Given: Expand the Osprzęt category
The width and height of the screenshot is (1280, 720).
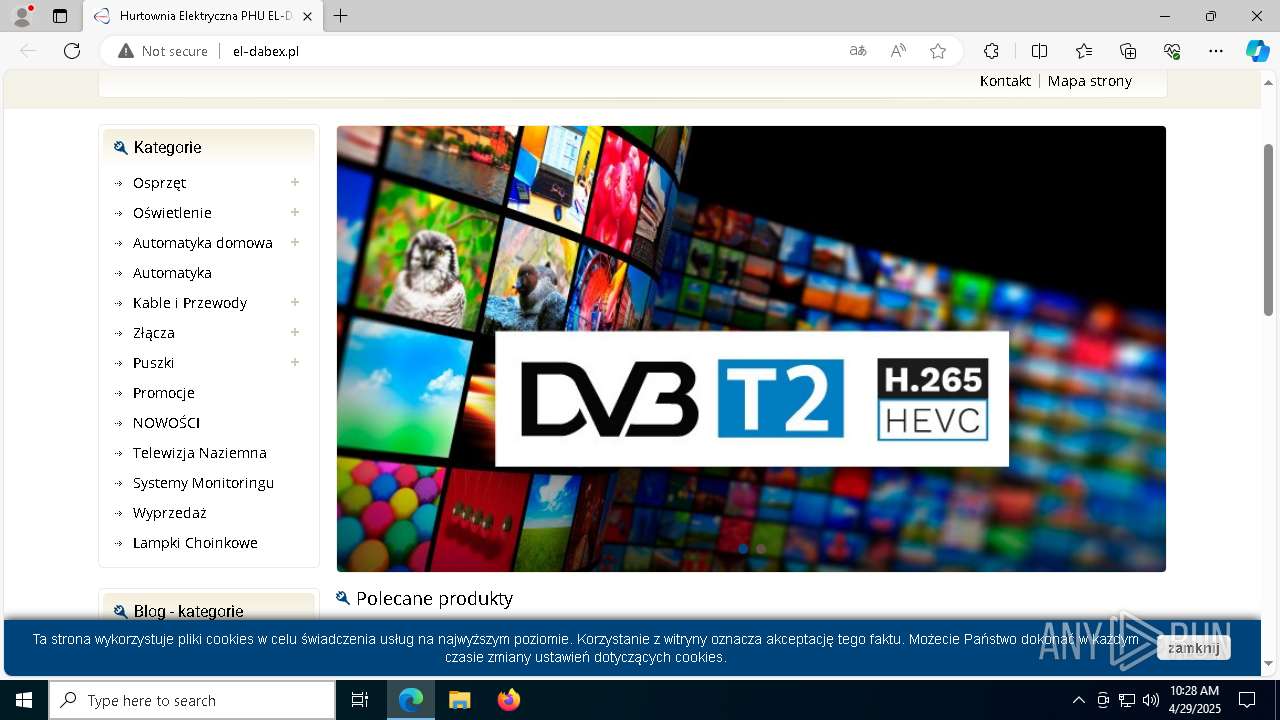Looking at the screenshot, I should (x=295, y=182).
